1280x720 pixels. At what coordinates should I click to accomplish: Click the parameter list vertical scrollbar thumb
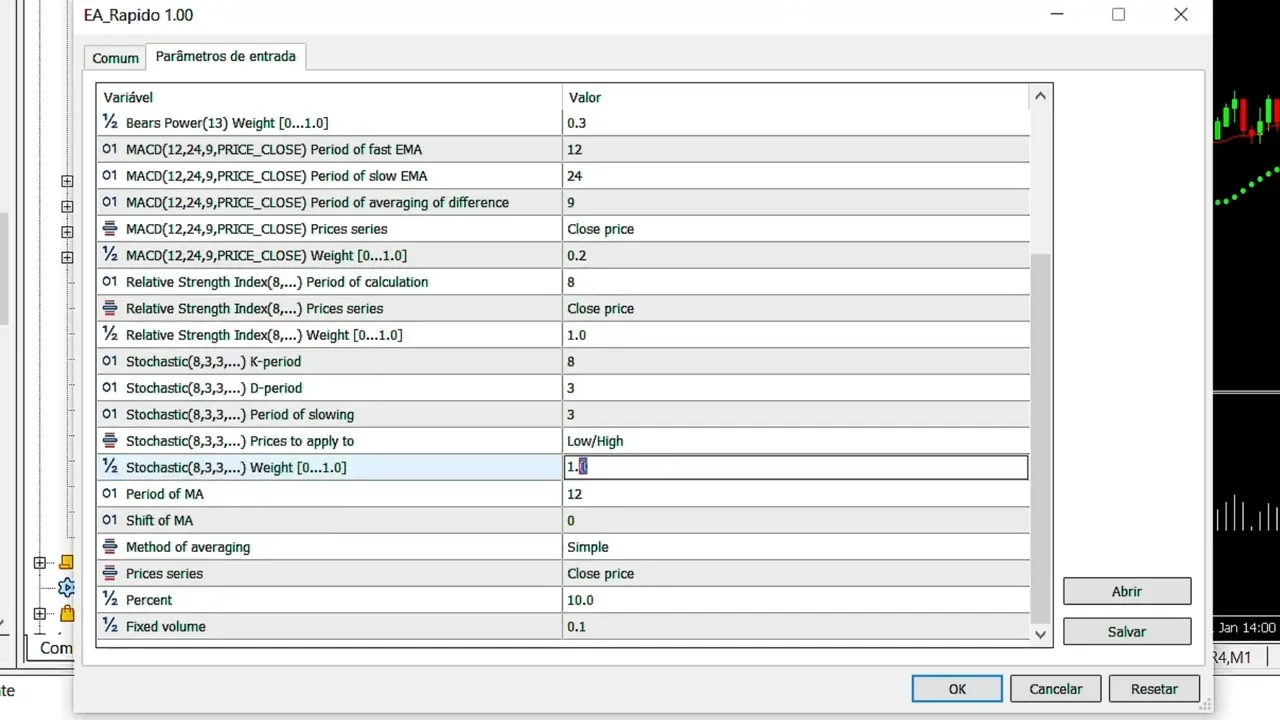tap(1040, 436)
